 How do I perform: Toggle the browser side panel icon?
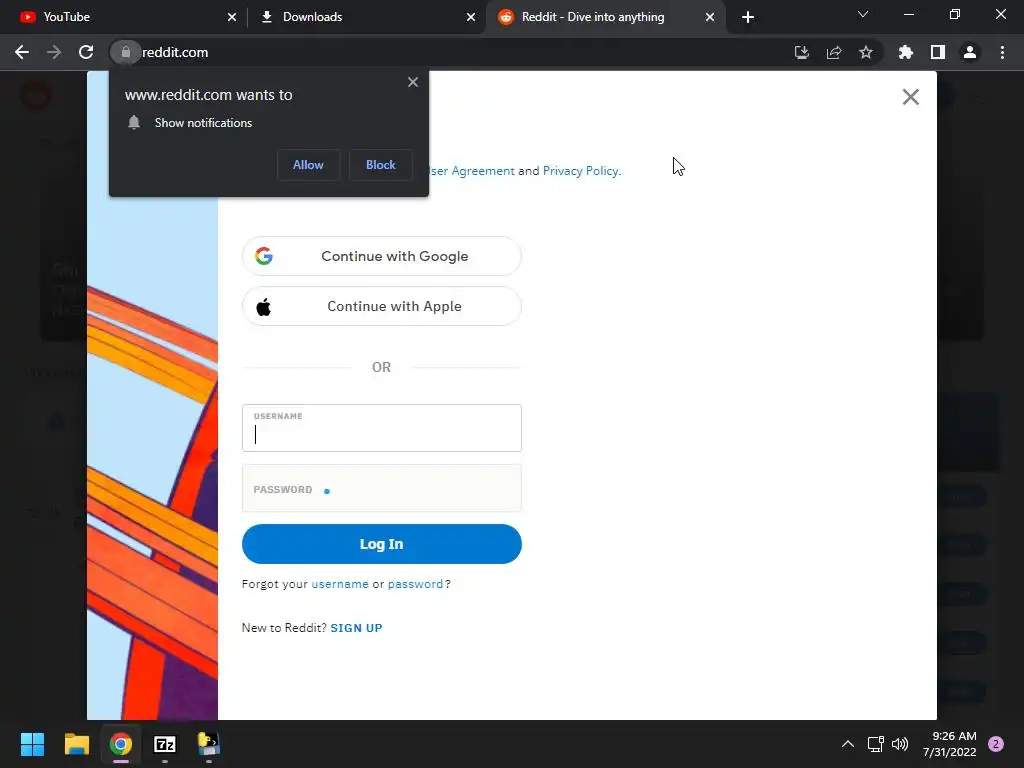point(938,52)
